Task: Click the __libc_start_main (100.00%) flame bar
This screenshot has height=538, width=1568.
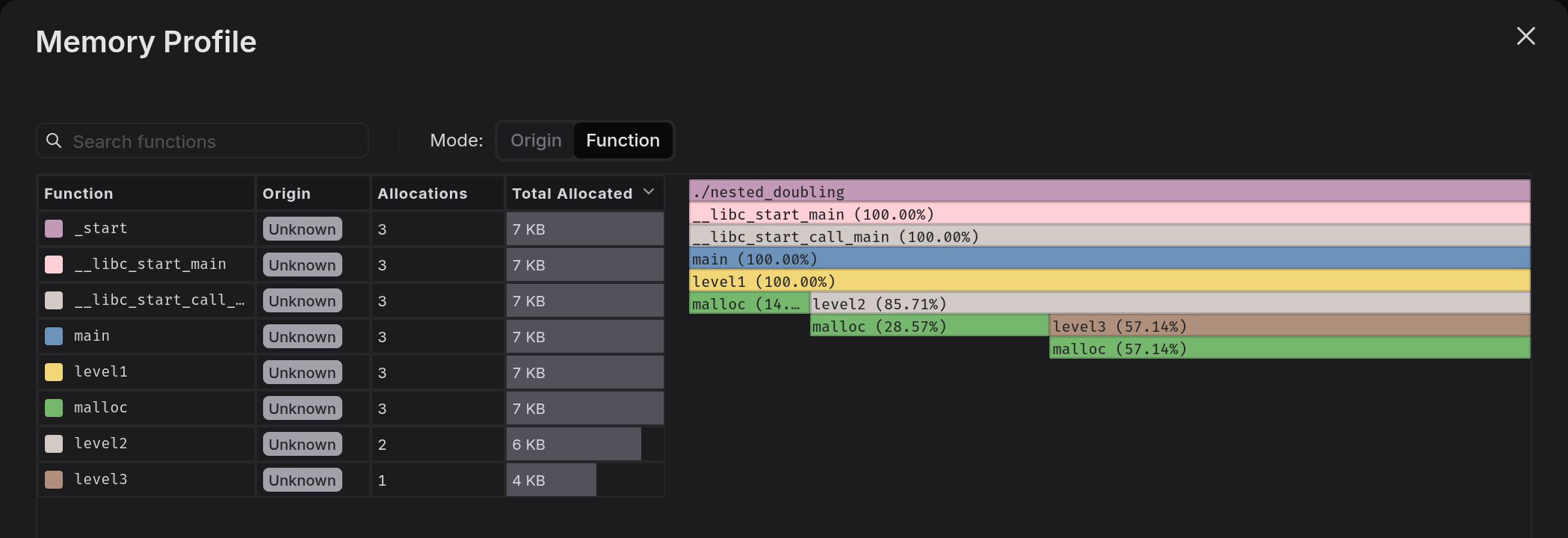Action: [1109, 214]
